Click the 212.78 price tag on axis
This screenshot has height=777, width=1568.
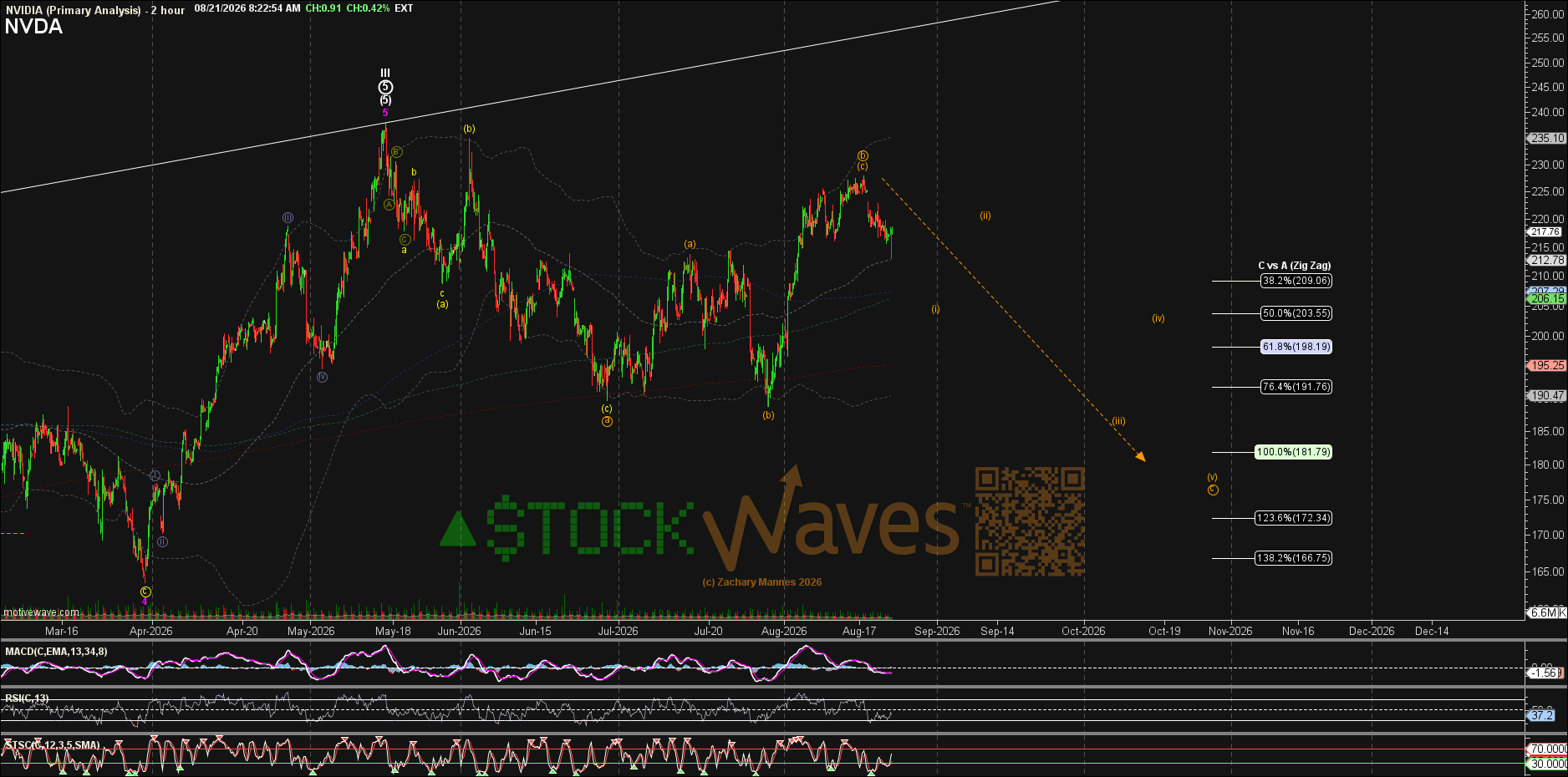(x=1547, y=261)
